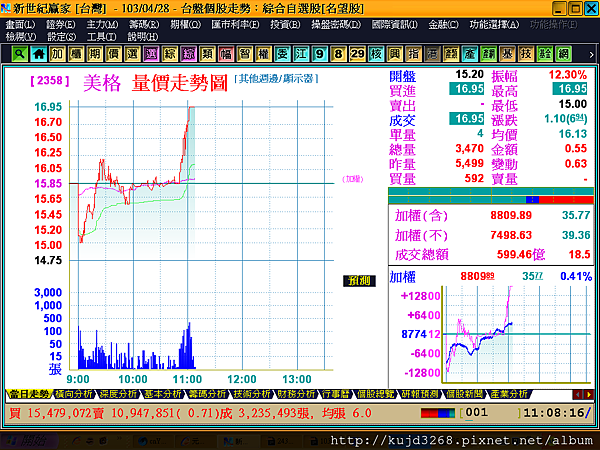Open the 櫃 toolbar icon
The height and width of the screenshot is (450, 600).
(x=76, y=54)
